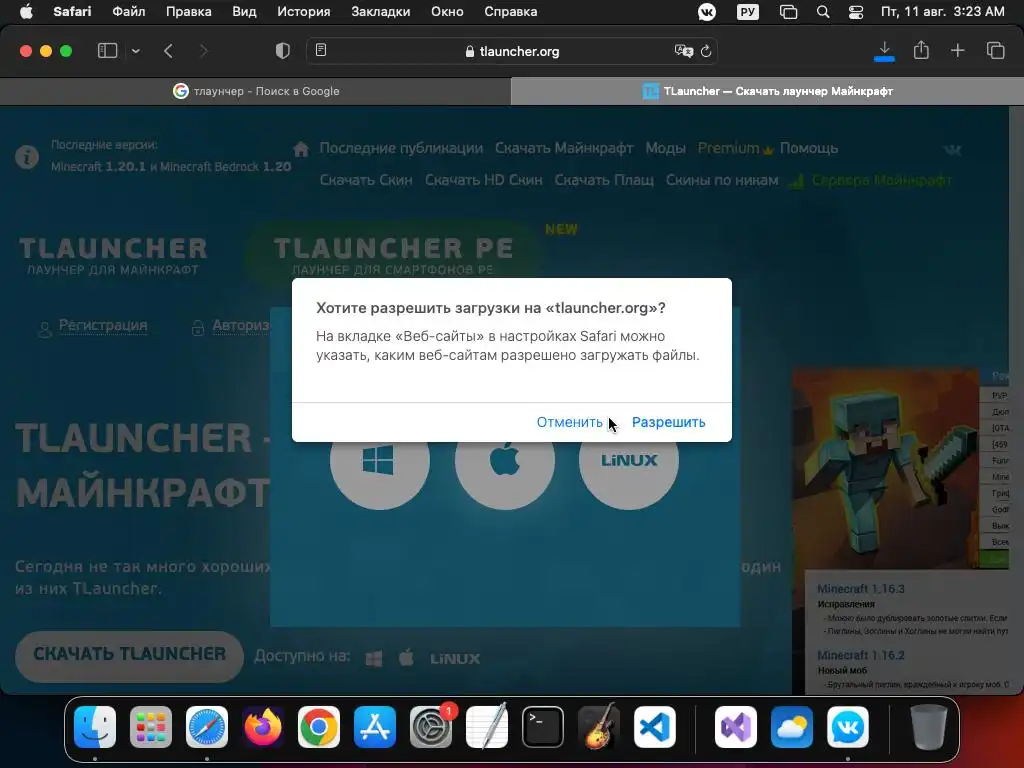The image size is (1024, 768).
Task: Expand the sidebar dropdown chevron
Action: [x=136, y=51]
